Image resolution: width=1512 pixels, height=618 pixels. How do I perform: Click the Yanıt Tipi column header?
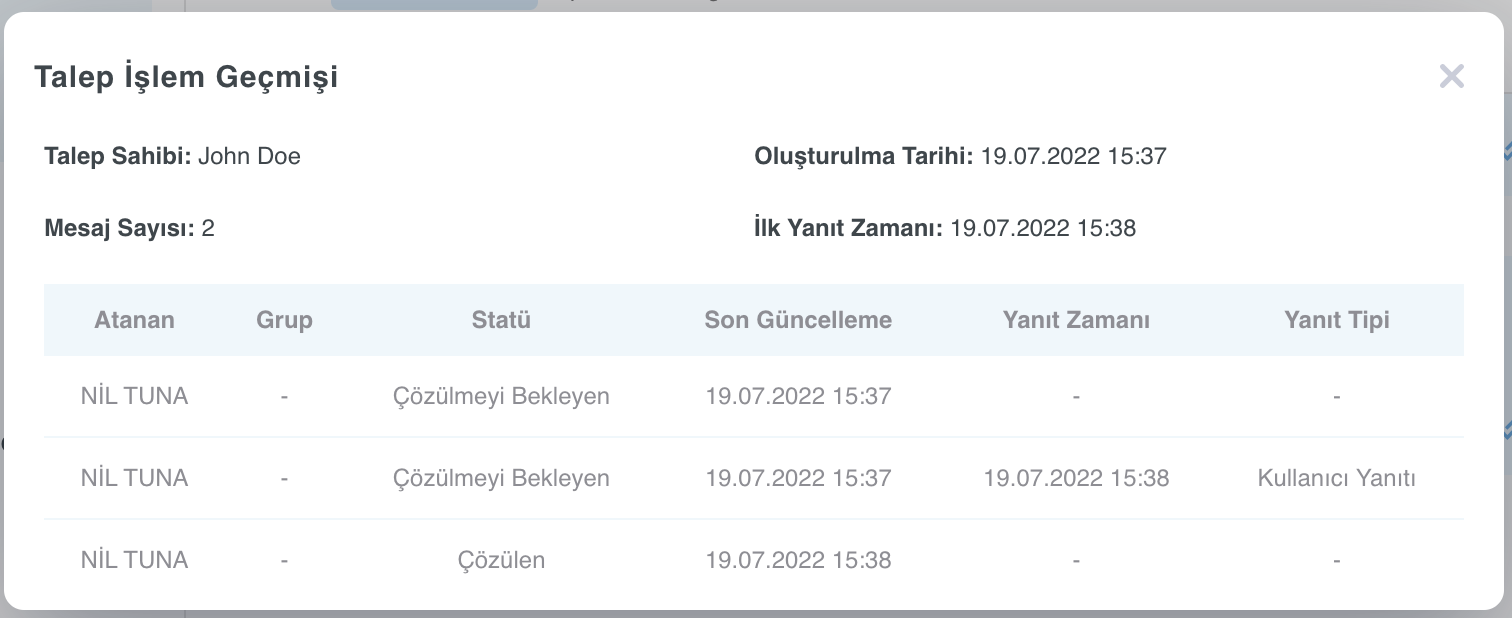tap(1337, 320)
